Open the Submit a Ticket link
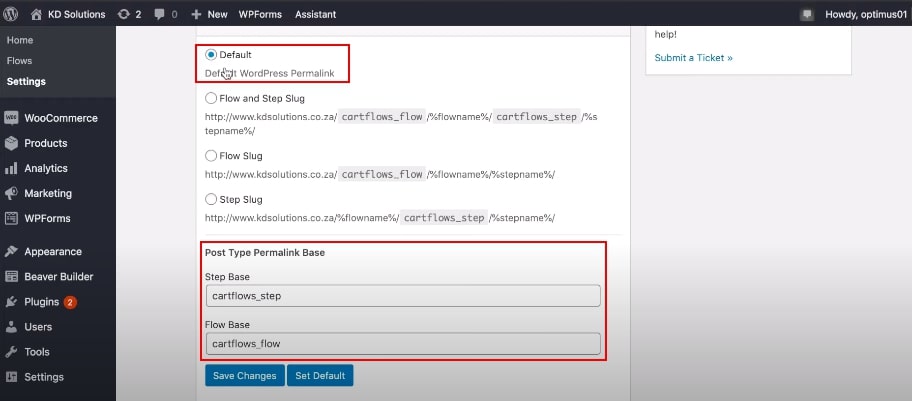Screen dimensions: 912x401 pyautogui.click(x=693, y=58)
